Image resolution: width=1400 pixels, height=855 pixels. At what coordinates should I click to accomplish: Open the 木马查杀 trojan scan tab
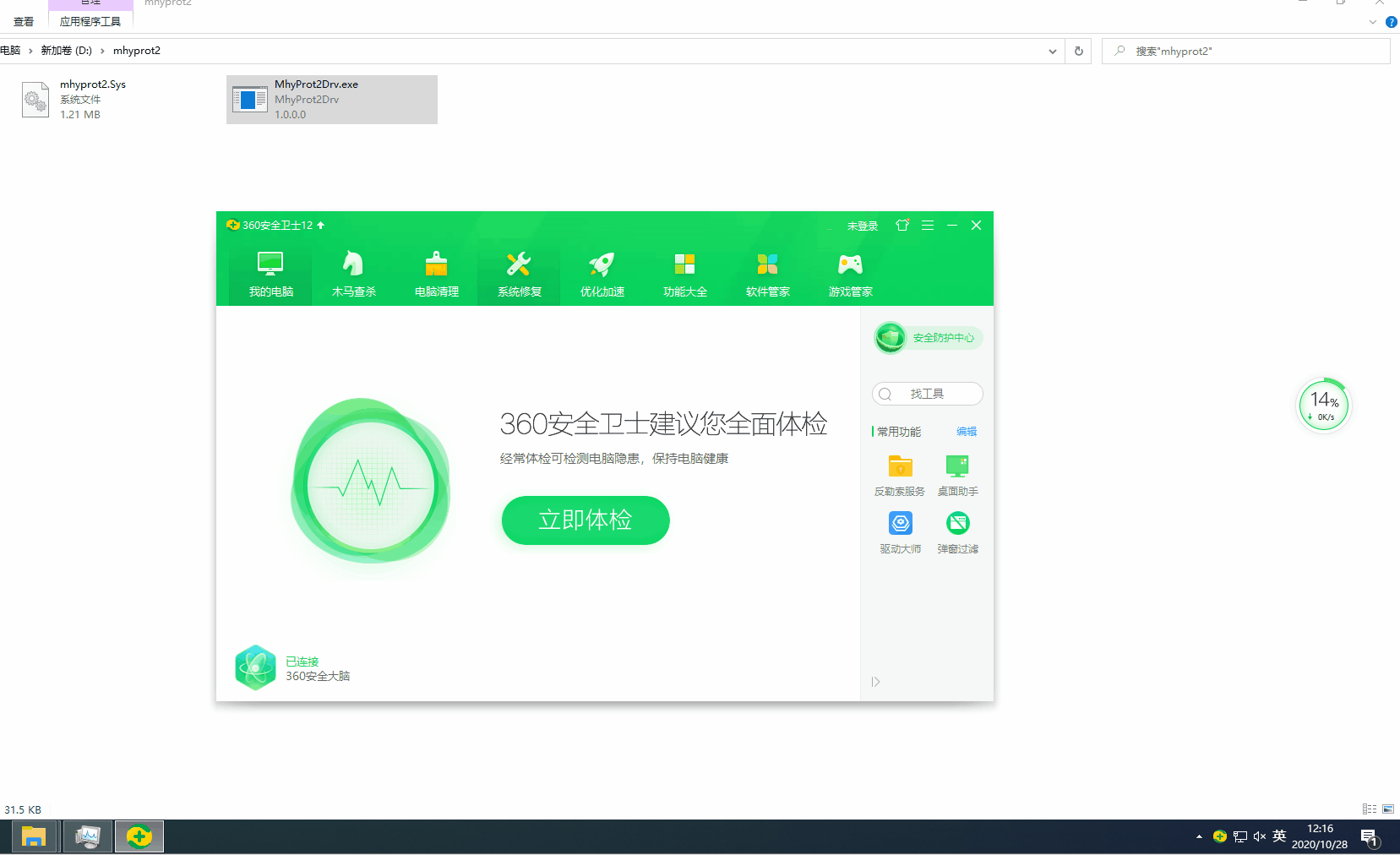[x=353, y=275]
